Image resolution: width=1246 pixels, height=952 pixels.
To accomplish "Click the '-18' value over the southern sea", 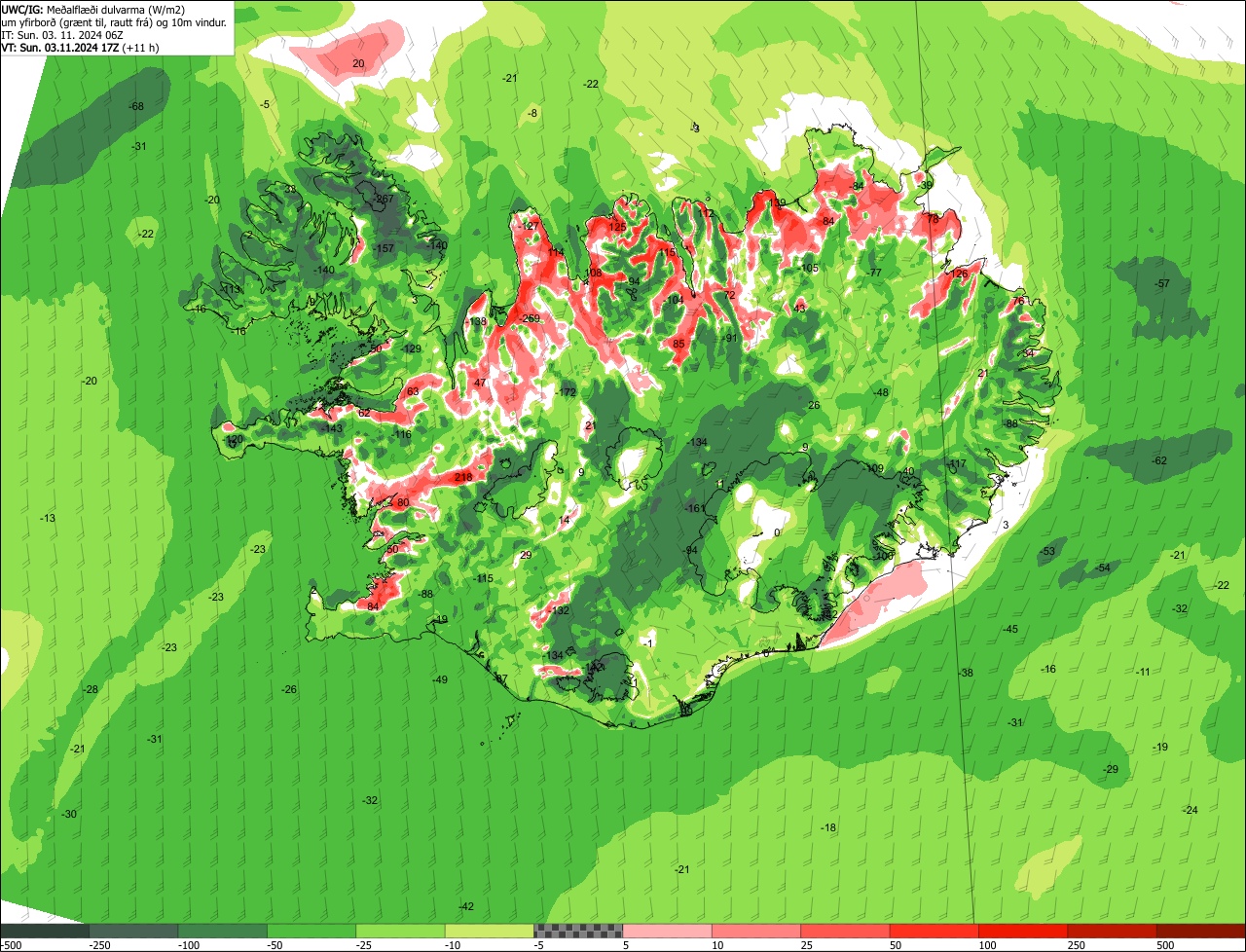I will click(x=828, y=828).
